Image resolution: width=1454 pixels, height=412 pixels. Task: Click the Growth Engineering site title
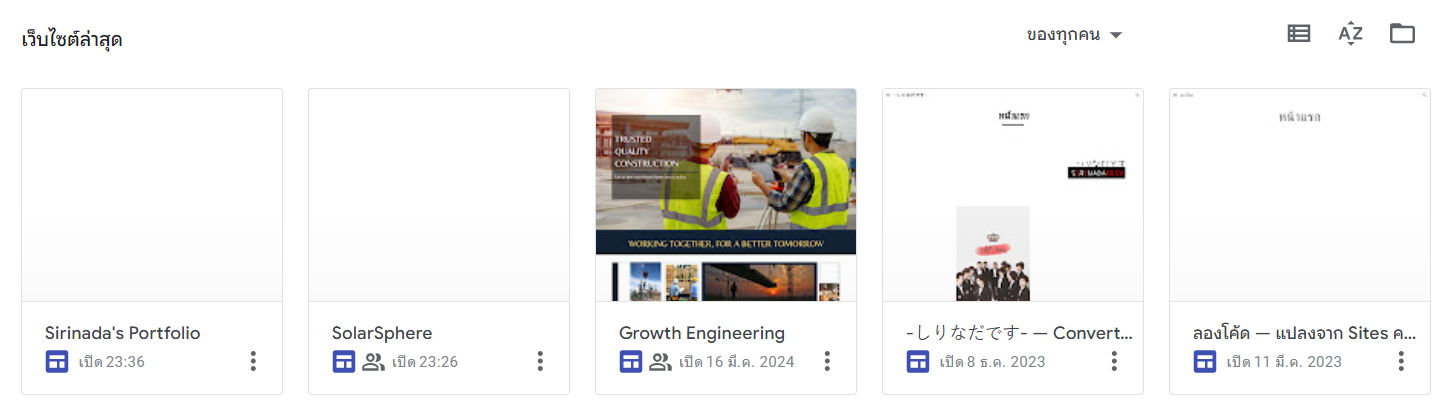702,333
